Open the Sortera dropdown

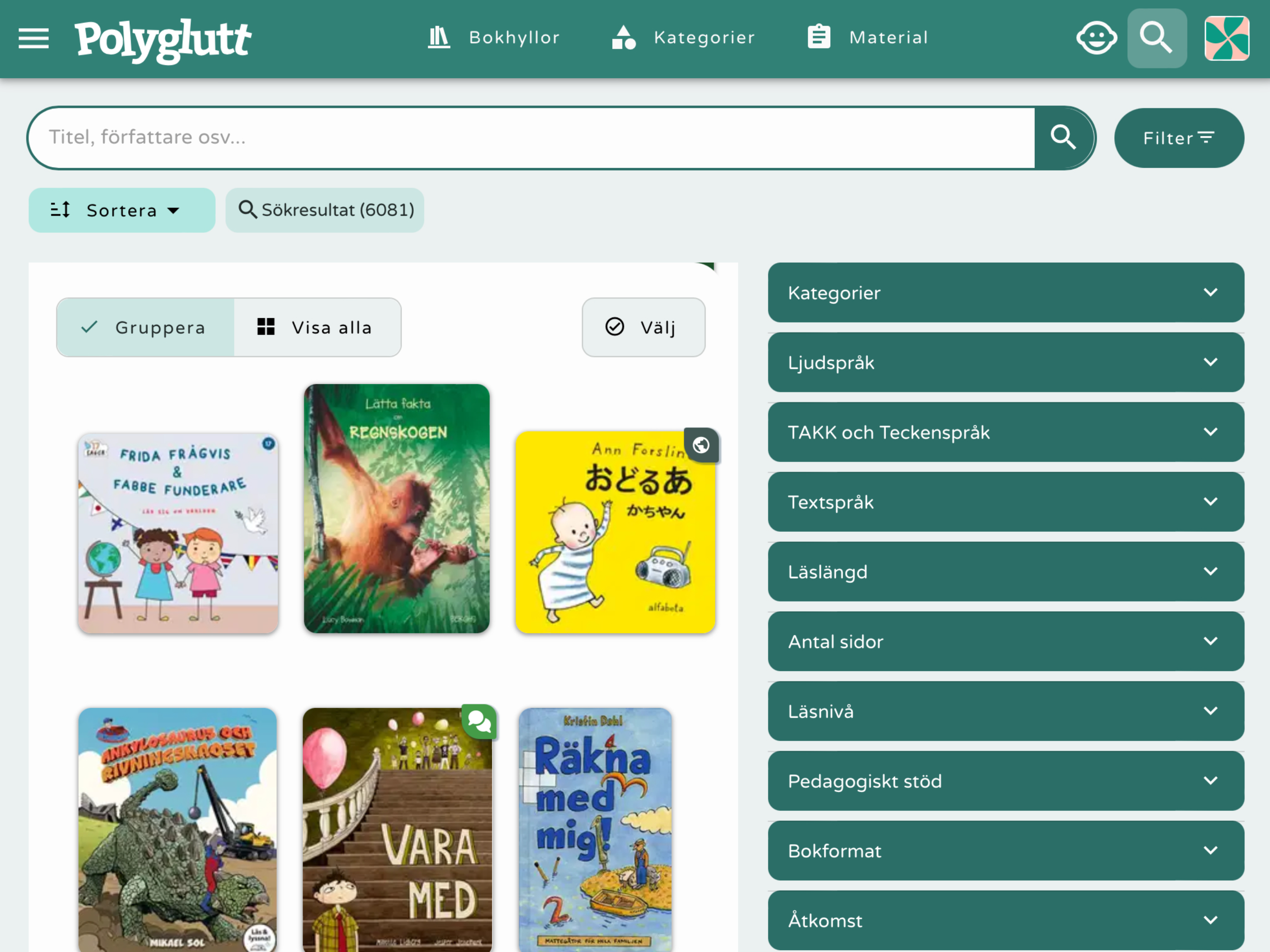click(122, 210)
